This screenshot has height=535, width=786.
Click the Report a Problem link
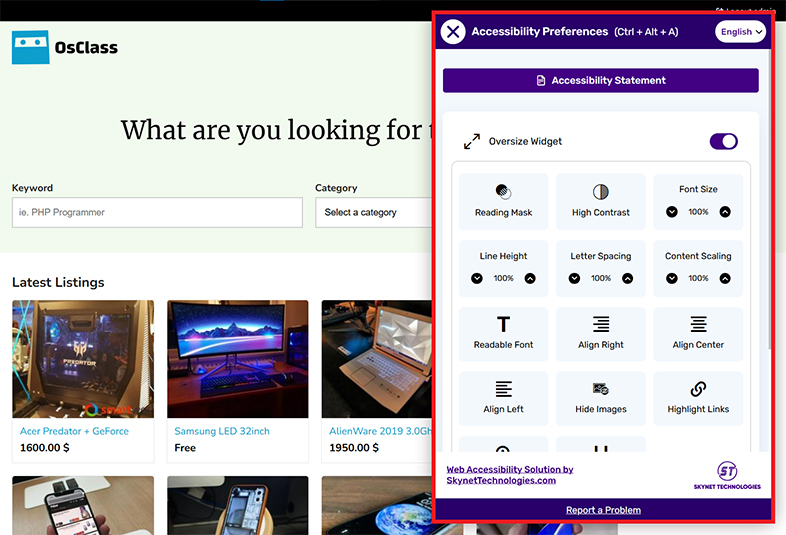click(x=603, y=510)
